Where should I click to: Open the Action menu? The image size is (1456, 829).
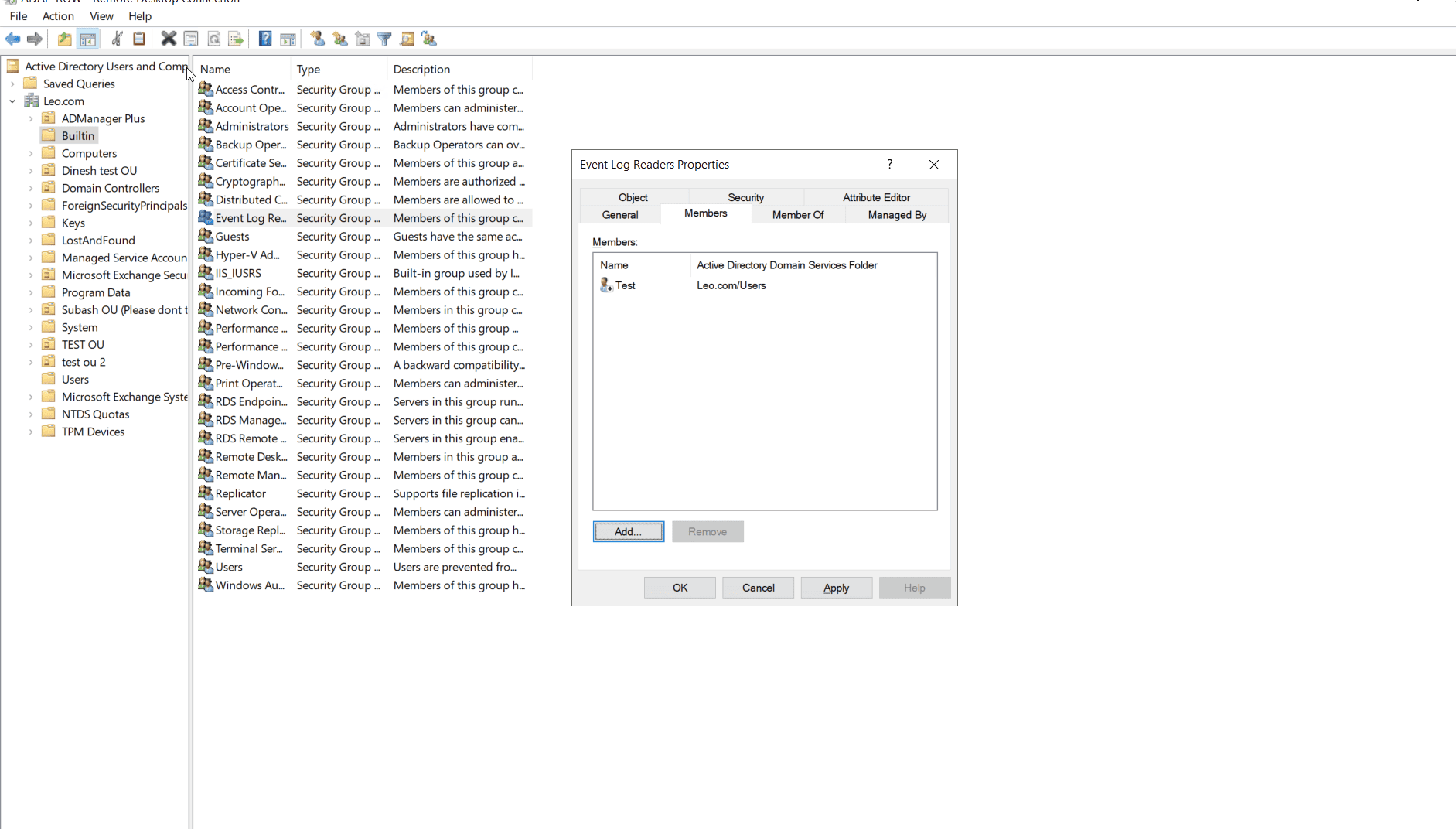(x=58, y=15)
